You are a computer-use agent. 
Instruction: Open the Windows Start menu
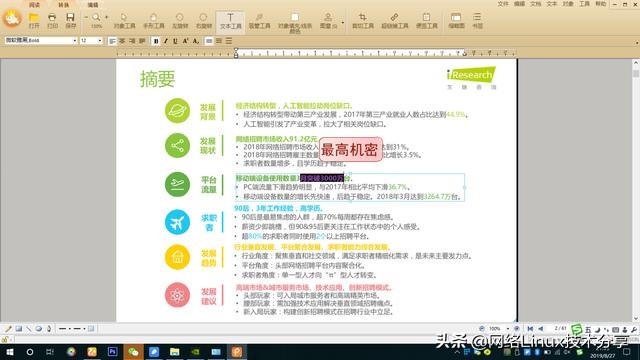pos(9,352)
